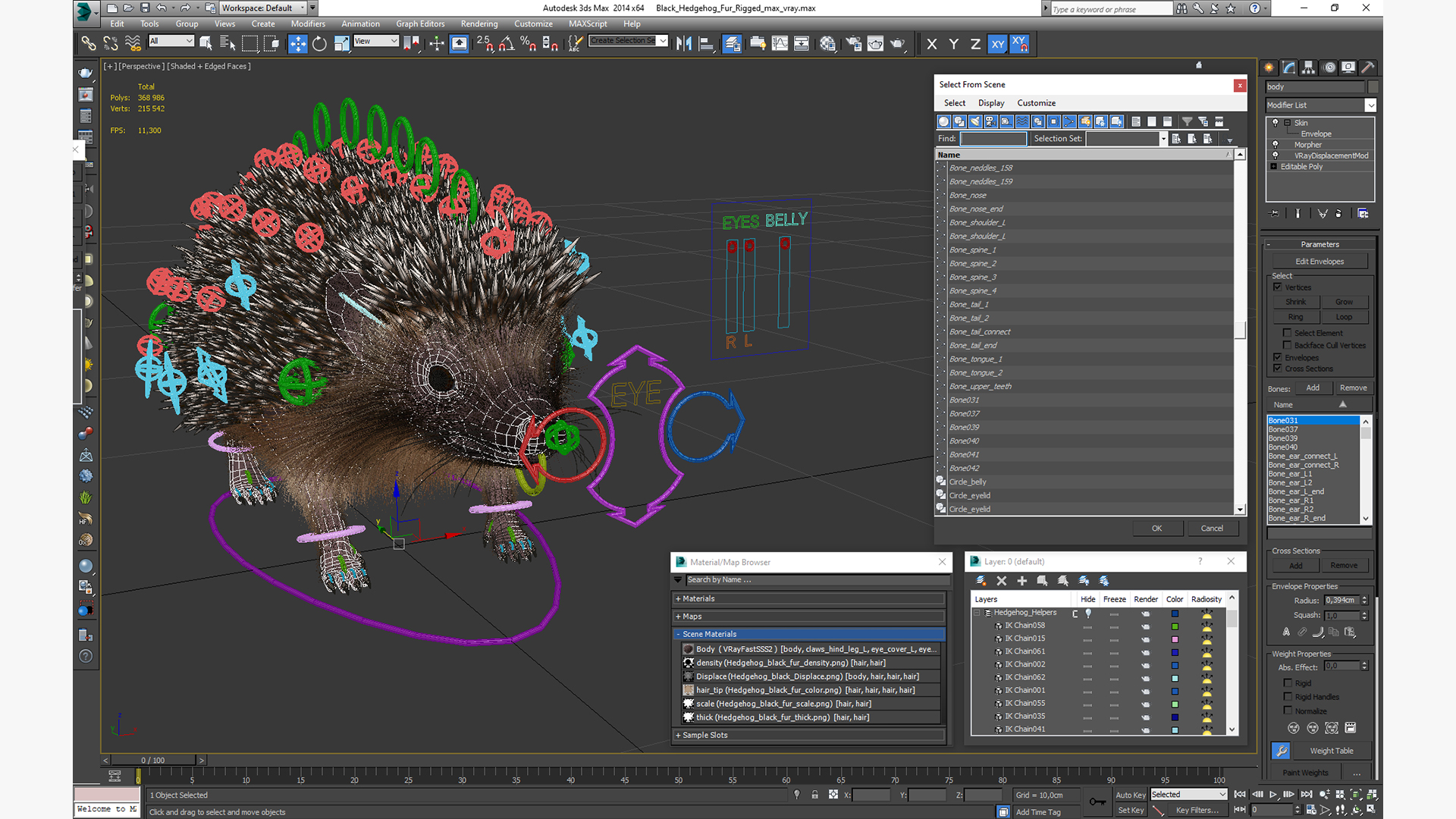1456x819 pixels.
Task: Click the IK Chain058 layer color swatch
Action: [1175, 626]
